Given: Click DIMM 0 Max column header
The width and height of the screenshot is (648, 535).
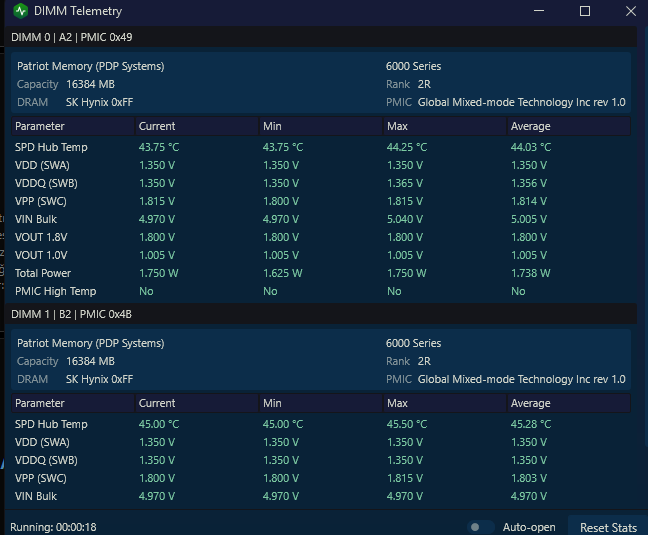Looking at the screenshot, I should tap(445, 126).
